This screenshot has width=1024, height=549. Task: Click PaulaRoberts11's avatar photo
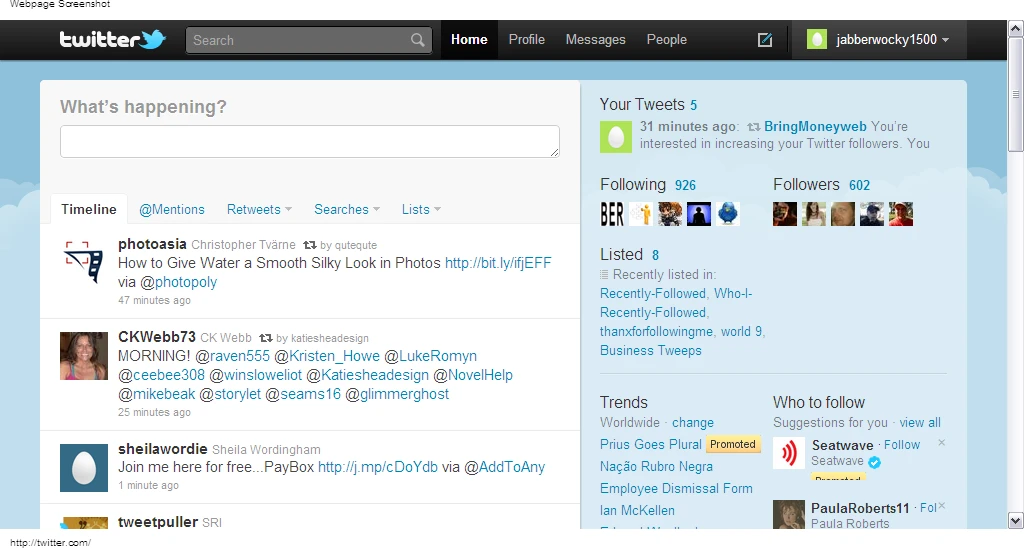[789, 514]
